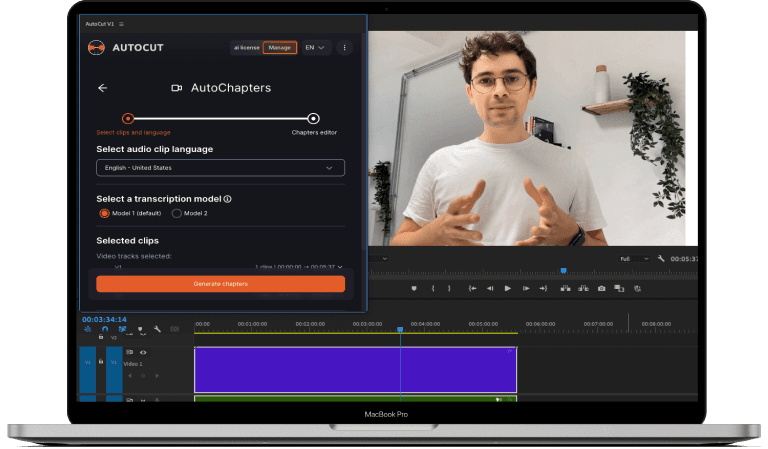The width and height of the screenshot is (768, 449).
Task: Click the timeline playhead at 00:03:34
Action: (x=400, y=330)
